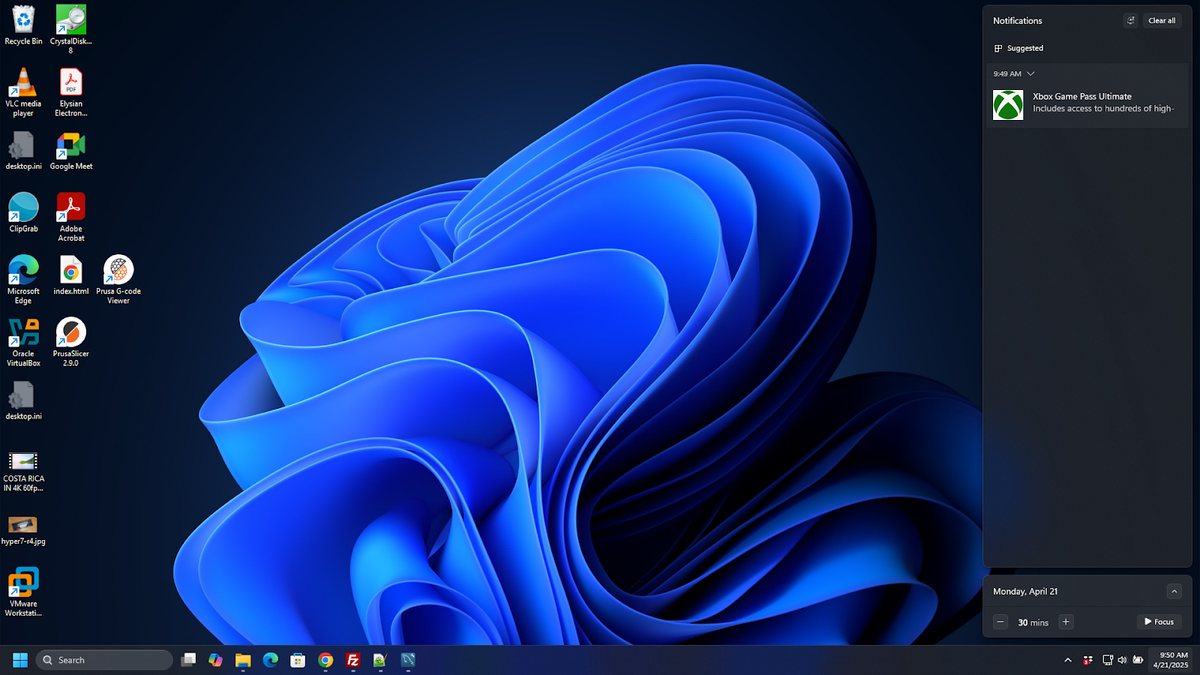Viewport: 1200px width, 675px height.
Task: Click the tray icon with red badge
Action: click(1088, 660)
